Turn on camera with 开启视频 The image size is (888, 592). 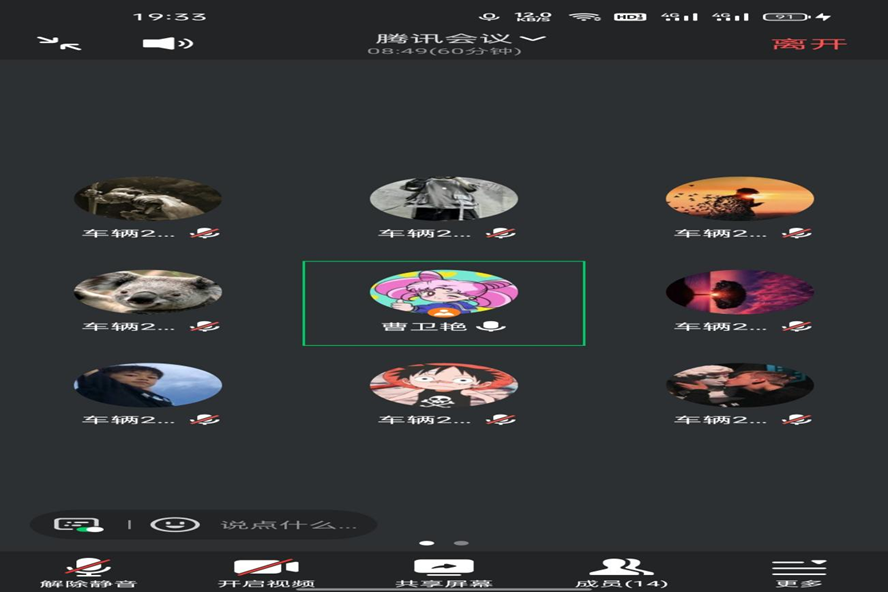(266, 572)
